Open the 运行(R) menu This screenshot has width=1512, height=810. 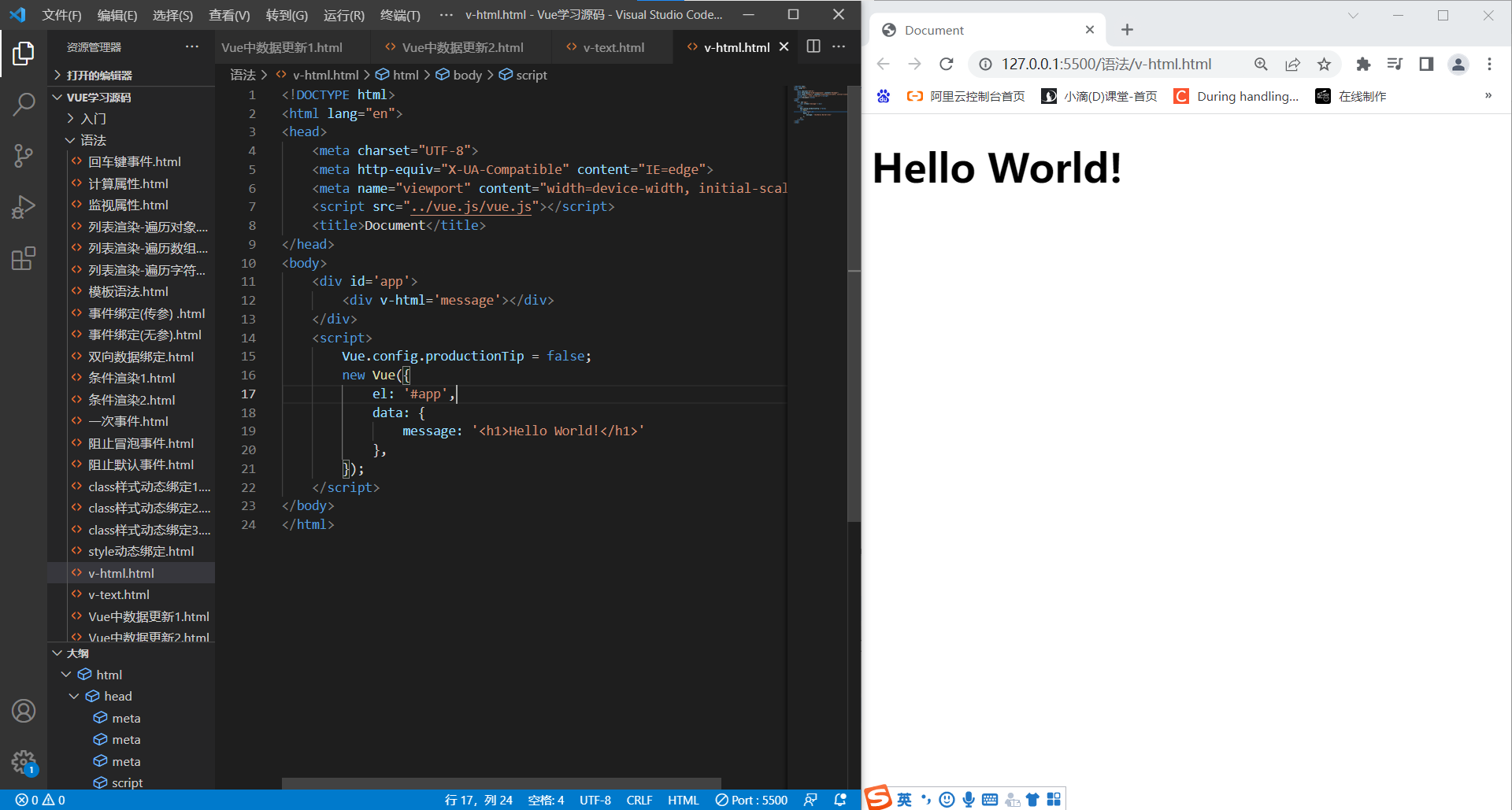344,15
